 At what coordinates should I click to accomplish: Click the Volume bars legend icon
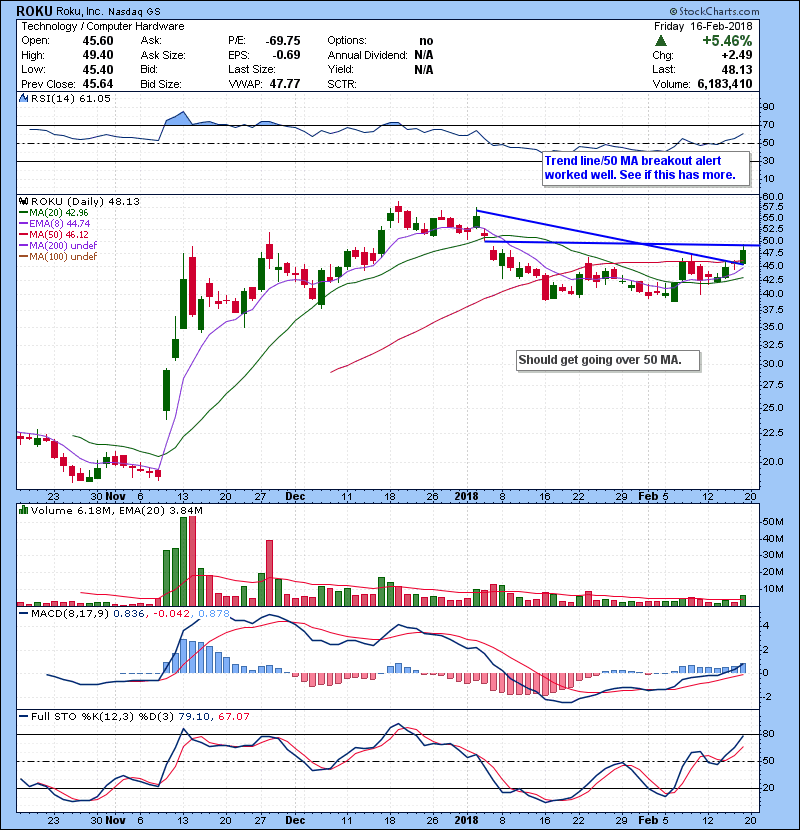coord(23,510)
